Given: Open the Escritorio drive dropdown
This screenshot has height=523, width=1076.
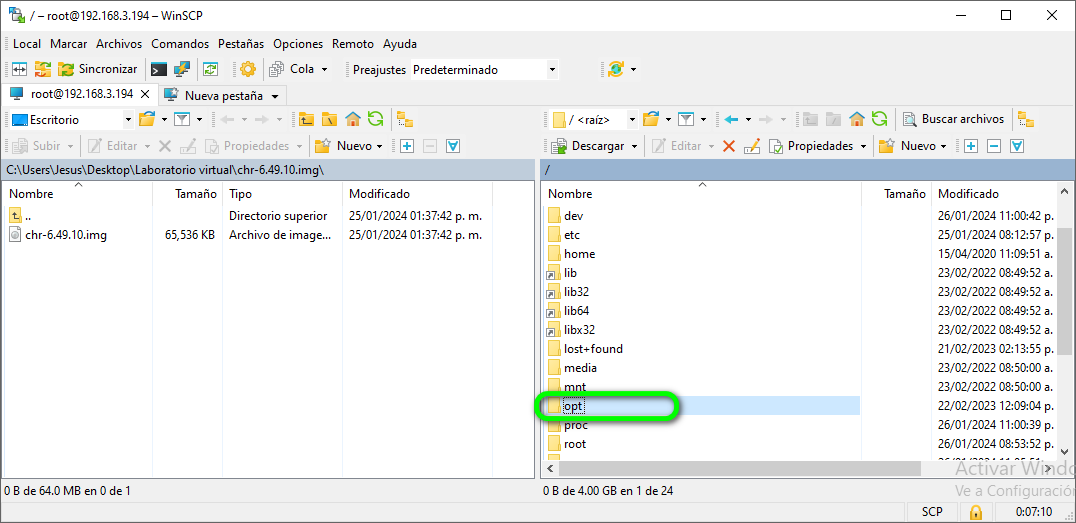Looking at the screenshot, I should [x=128, y=119].
